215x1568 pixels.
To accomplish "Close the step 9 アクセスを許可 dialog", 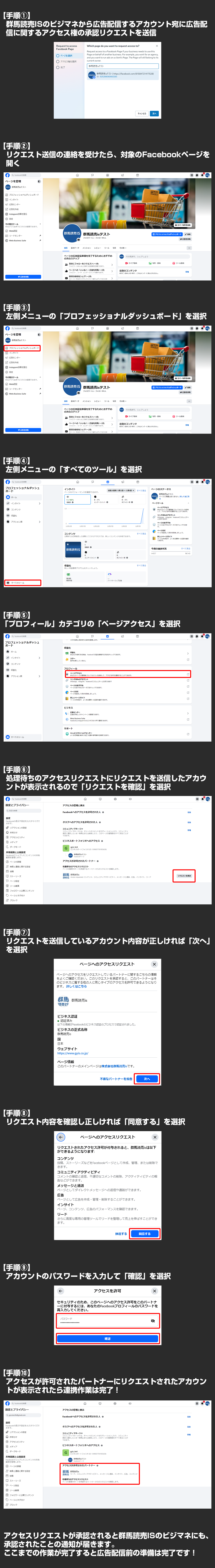I will (x=155, y=1291).
